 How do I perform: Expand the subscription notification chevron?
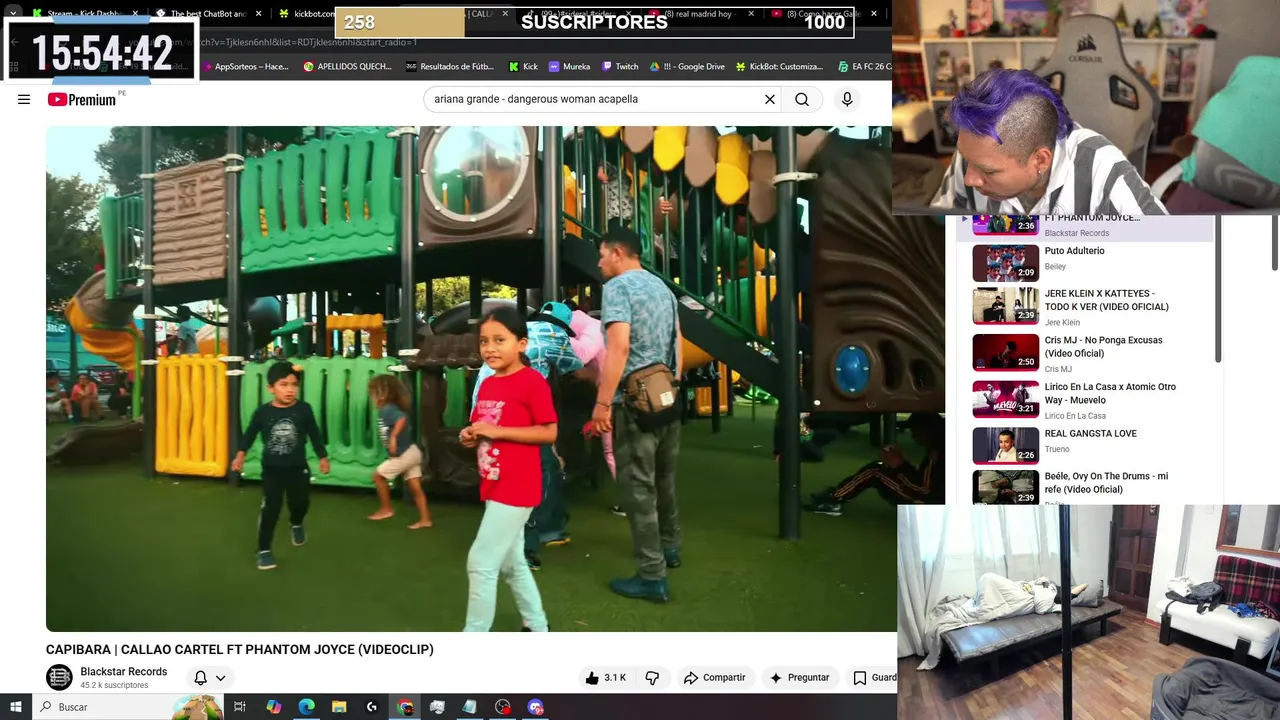[220, 677]
